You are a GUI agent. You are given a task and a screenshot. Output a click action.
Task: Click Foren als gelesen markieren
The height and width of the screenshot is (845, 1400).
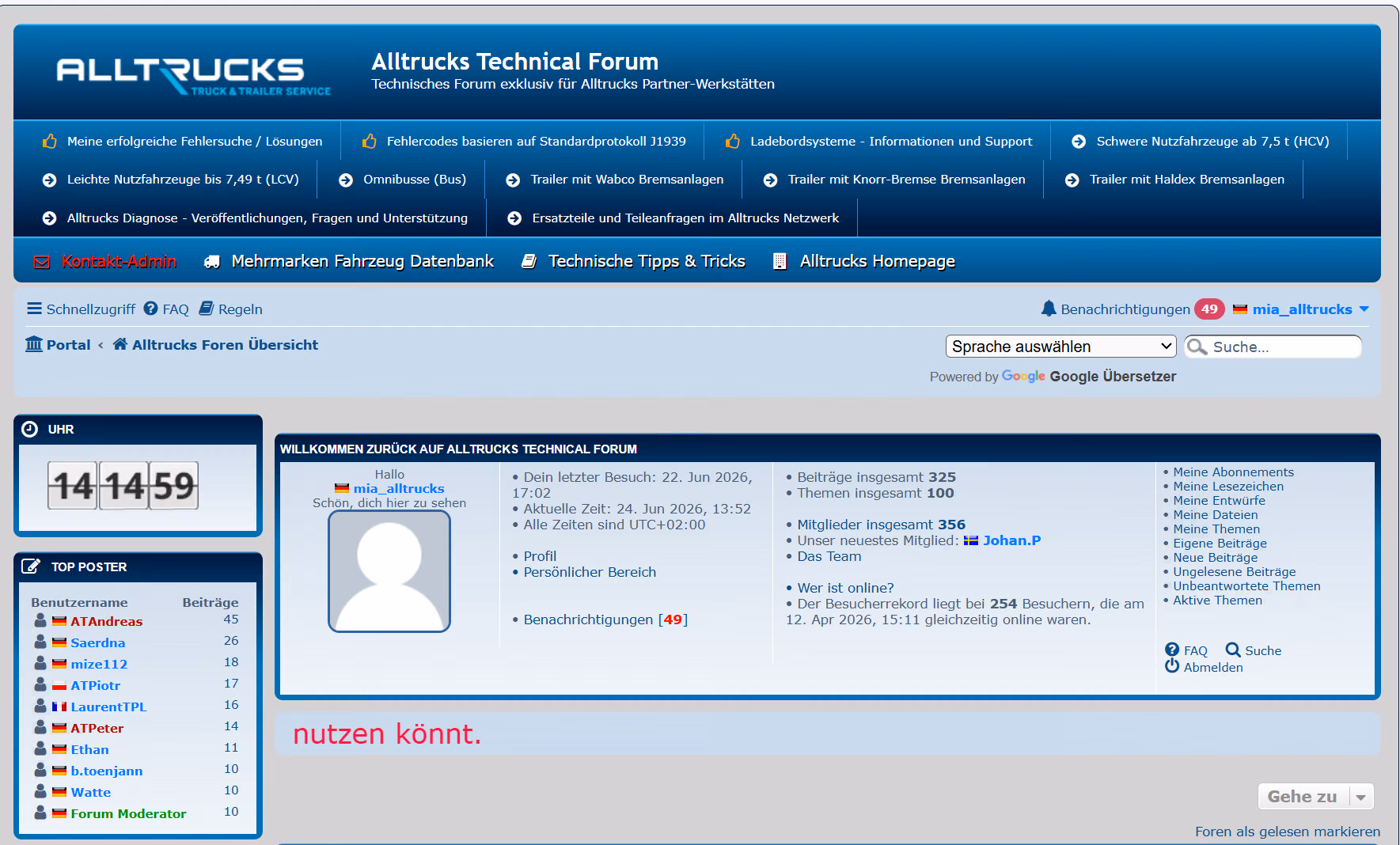pos(1288,832)
